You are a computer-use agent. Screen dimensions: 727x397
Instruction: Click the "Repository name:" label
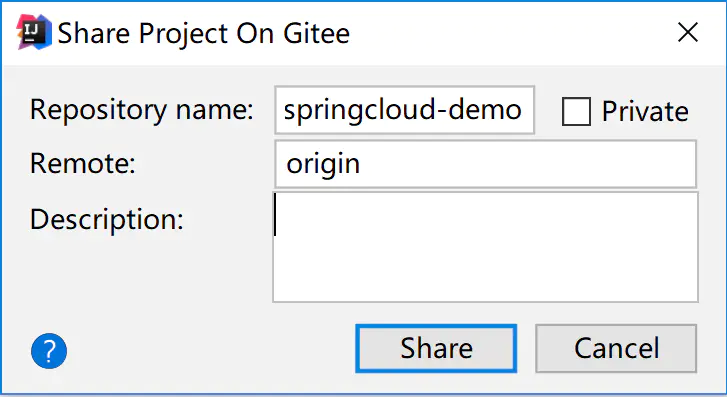141,110
